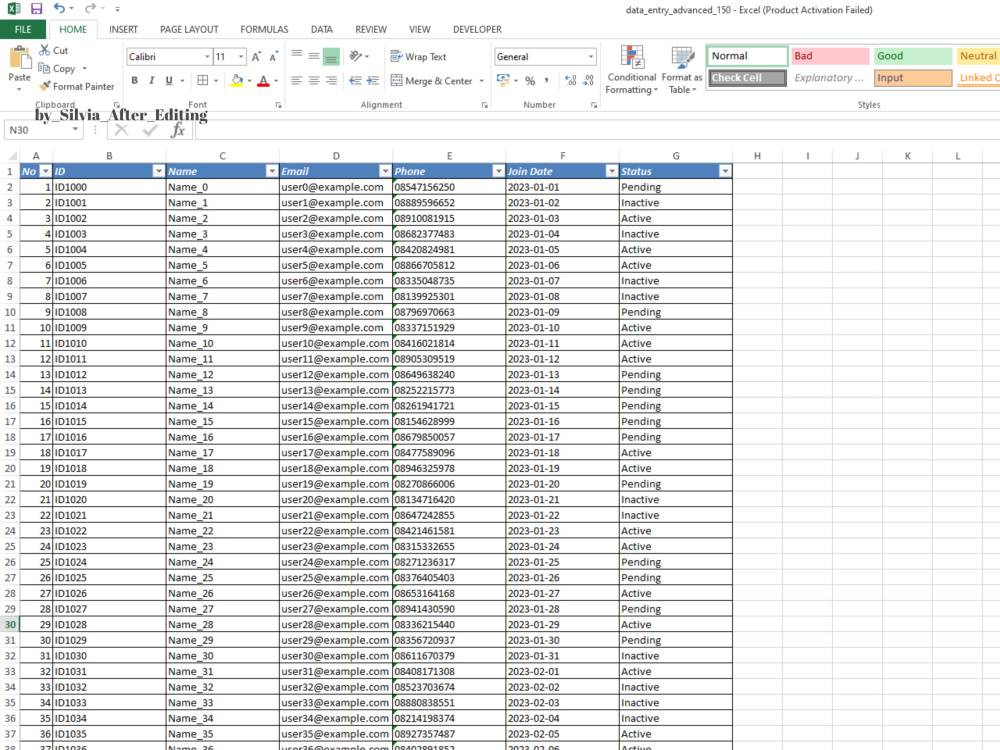Click the Copy icon
Screen dimensions: 1000x750
click(43, 68)
